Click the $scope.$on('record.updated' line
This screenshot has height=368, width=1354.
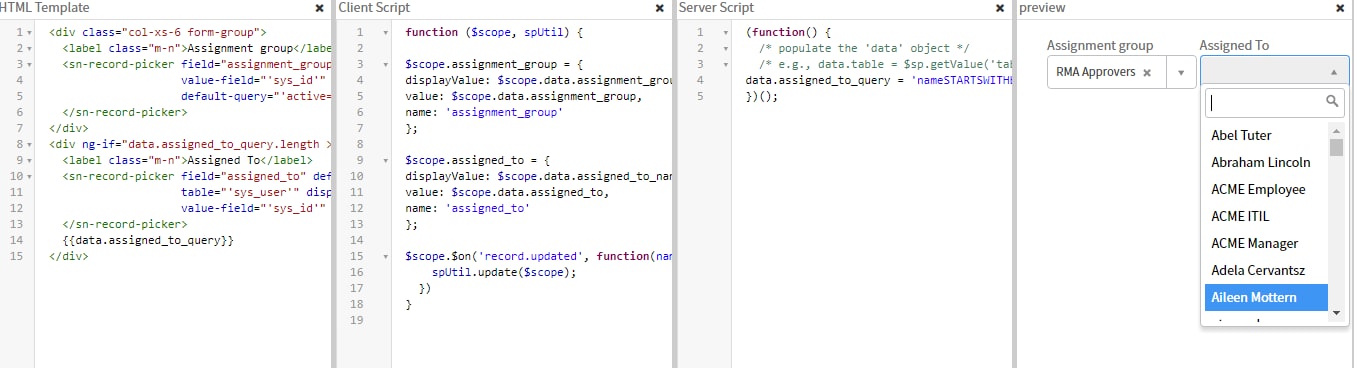tap(538, 257)
